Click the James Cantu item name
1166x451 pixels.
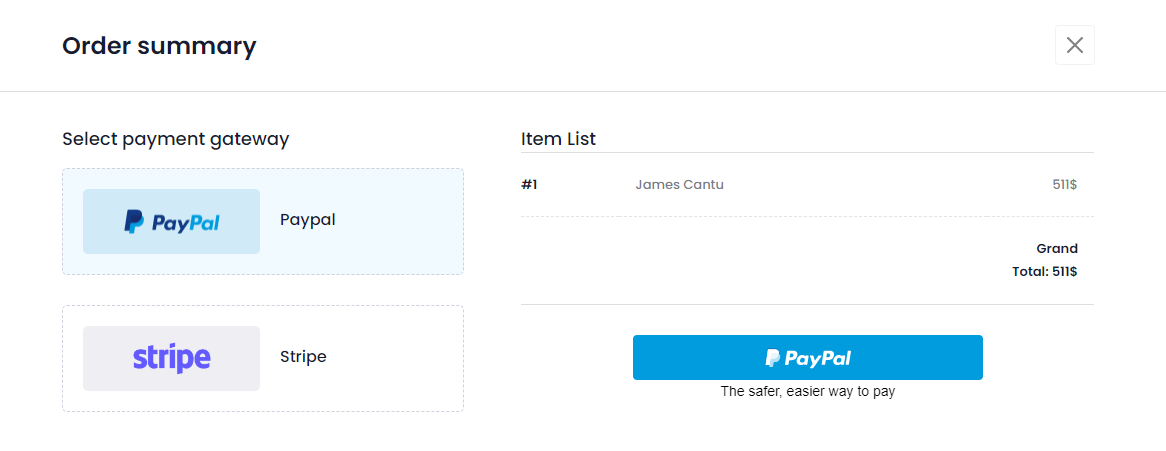tap(680, 185)
